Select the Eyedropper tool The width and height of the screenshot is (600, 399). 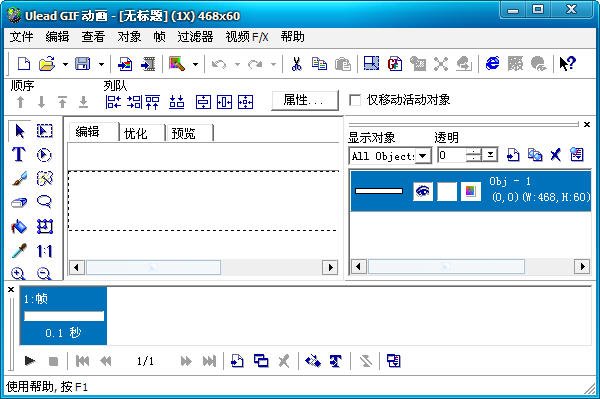tap(19, 251)
